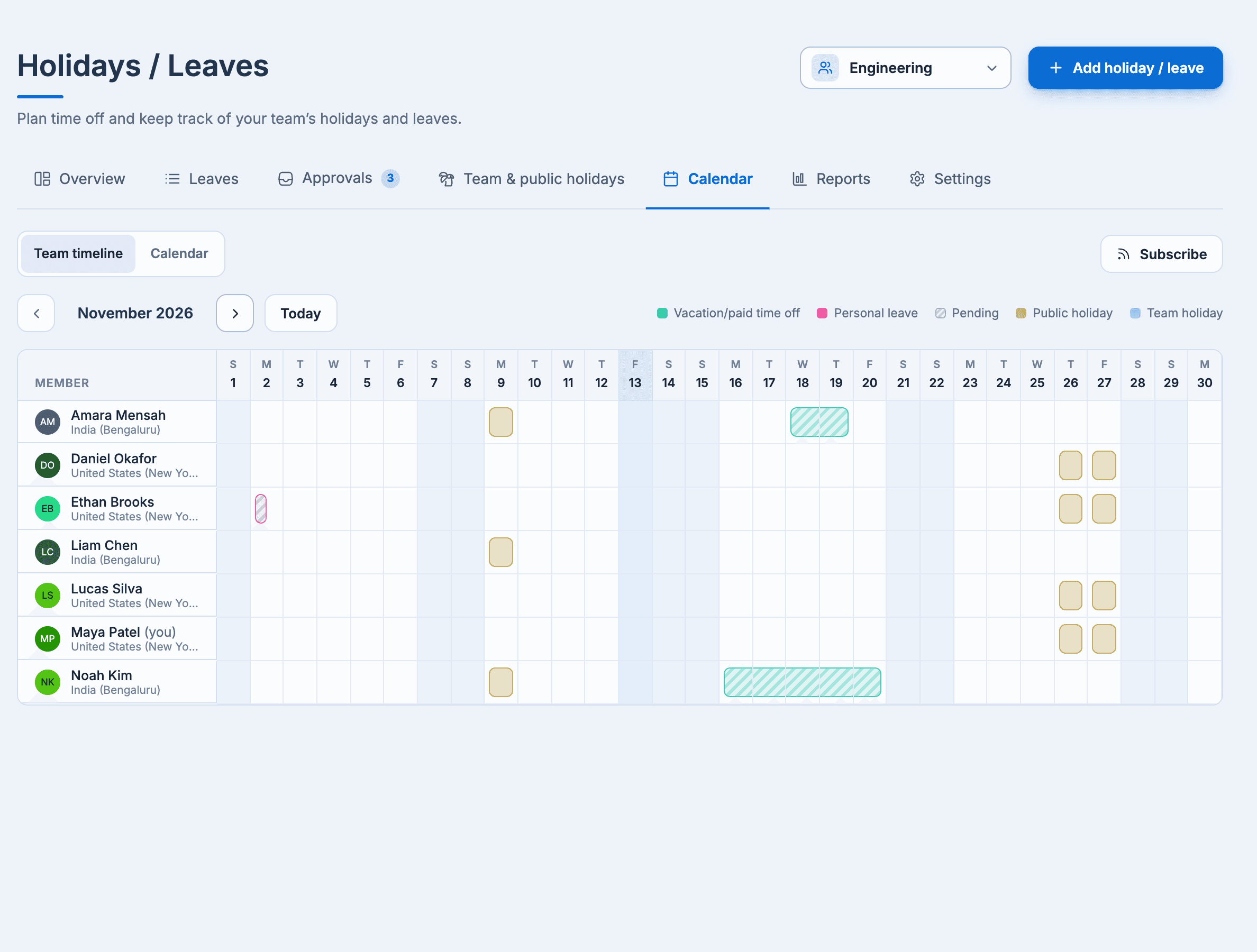1257x952 pixels.
Task: Jump to Today
Action: click(300, 313)
